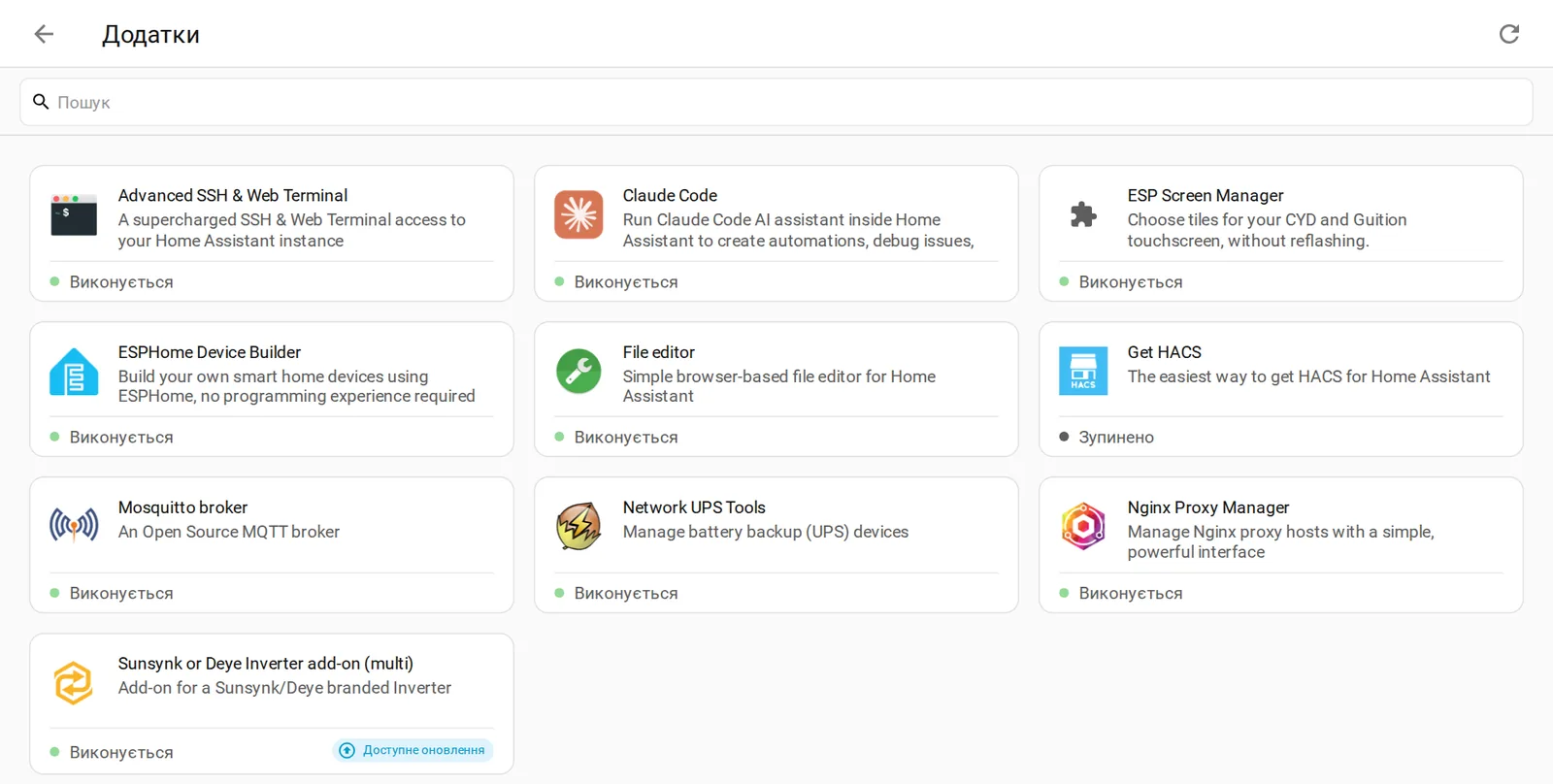
Task: Click the Виконується status on ESPHome Device Builder
Action: click(121, 438)
